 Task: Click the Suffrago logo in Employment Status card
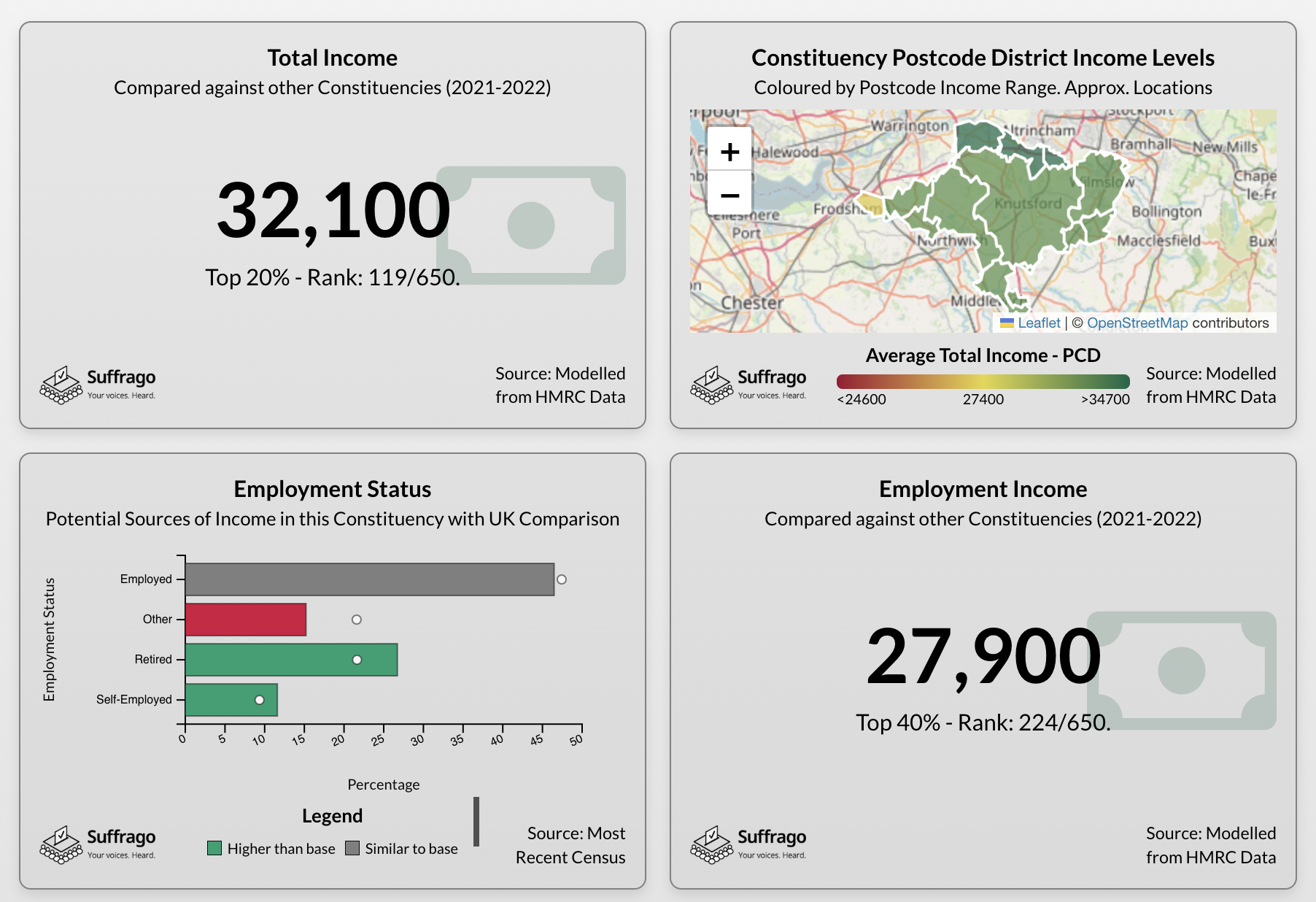click(x=98, y=844)
